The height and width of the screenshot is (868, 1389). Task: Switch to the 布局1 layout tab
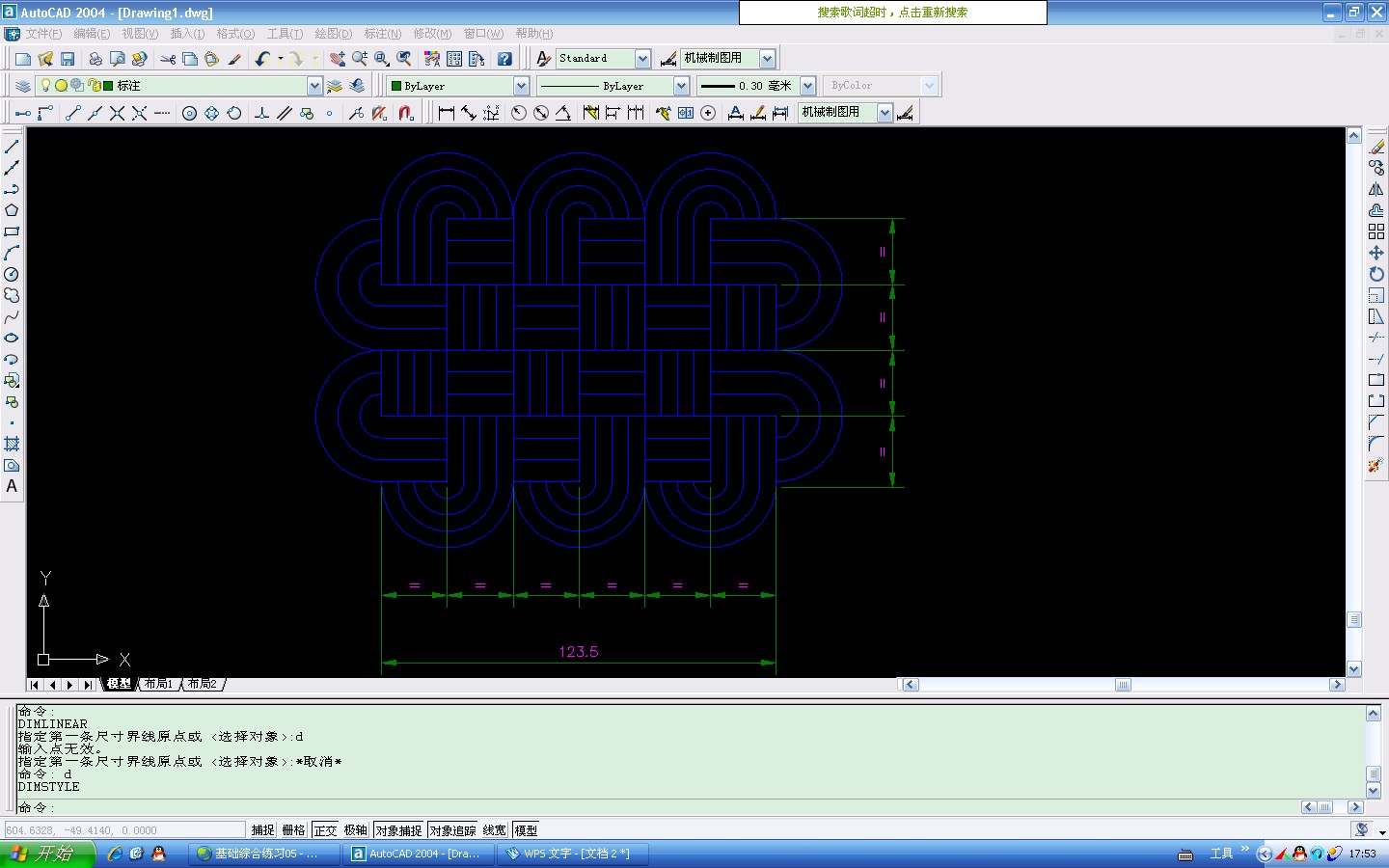click(158, 684)
